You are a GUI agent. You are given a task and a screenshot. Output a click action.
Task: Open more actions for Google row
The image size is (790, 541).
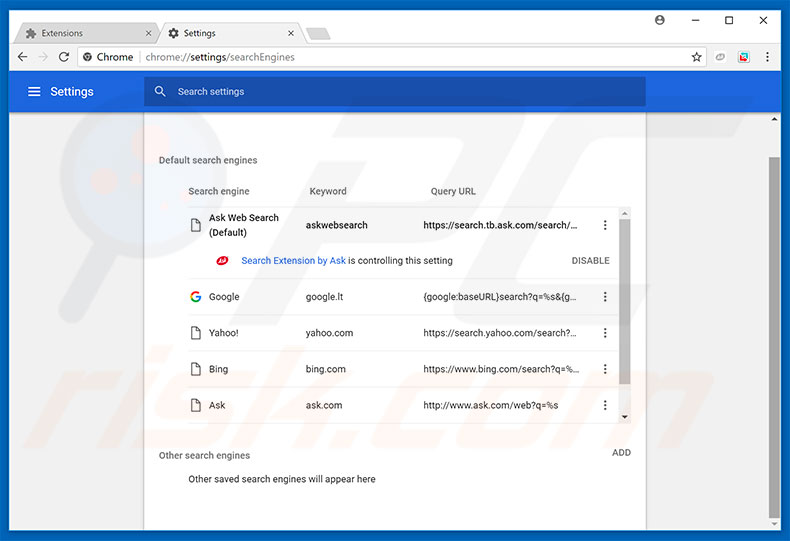(x=605, y=297)
